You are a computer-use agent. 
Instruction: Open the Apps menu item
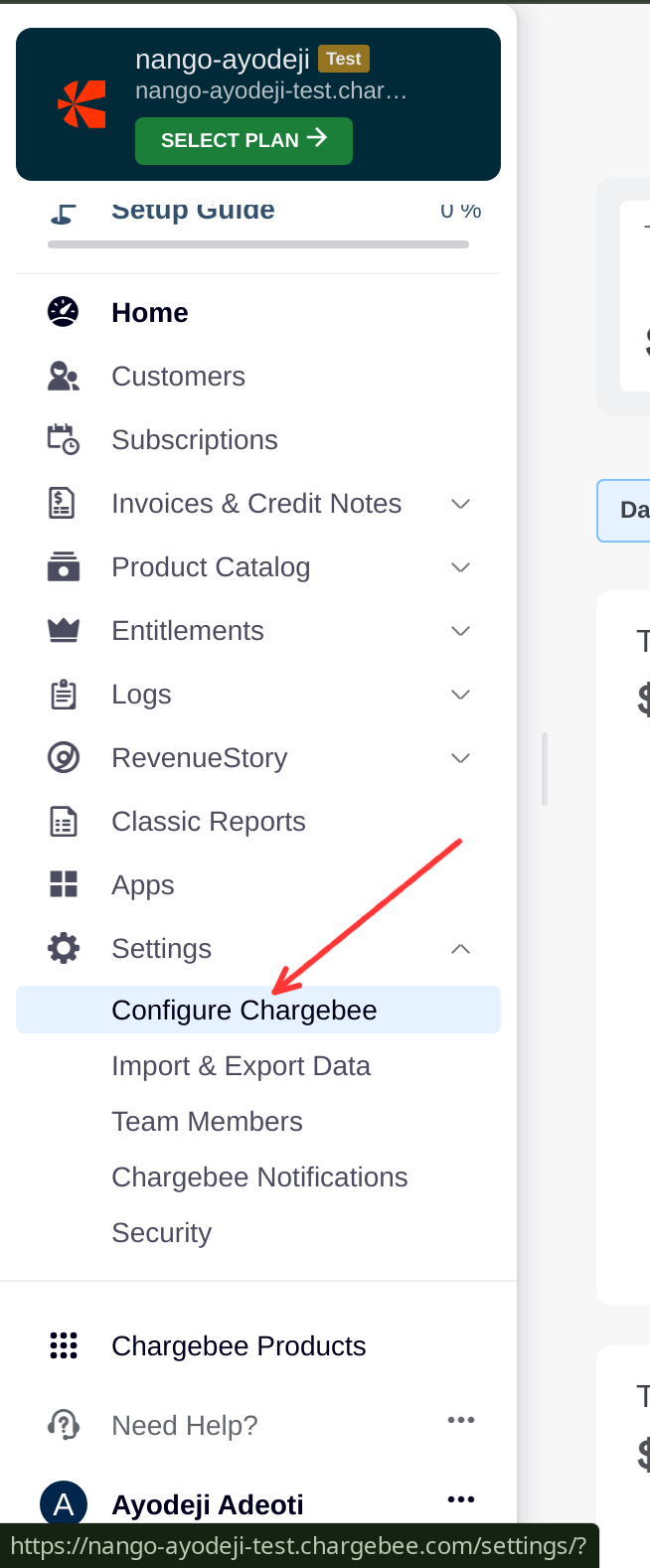point(258,884)
